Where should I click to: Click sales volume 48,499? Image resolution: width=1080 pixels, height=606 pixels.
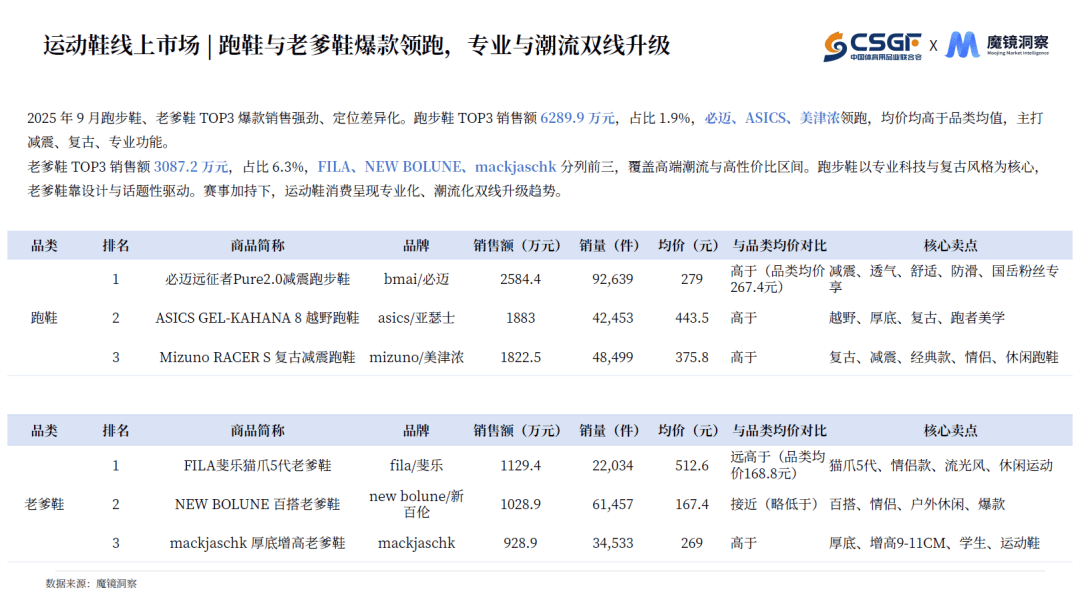tap(612, 357)
